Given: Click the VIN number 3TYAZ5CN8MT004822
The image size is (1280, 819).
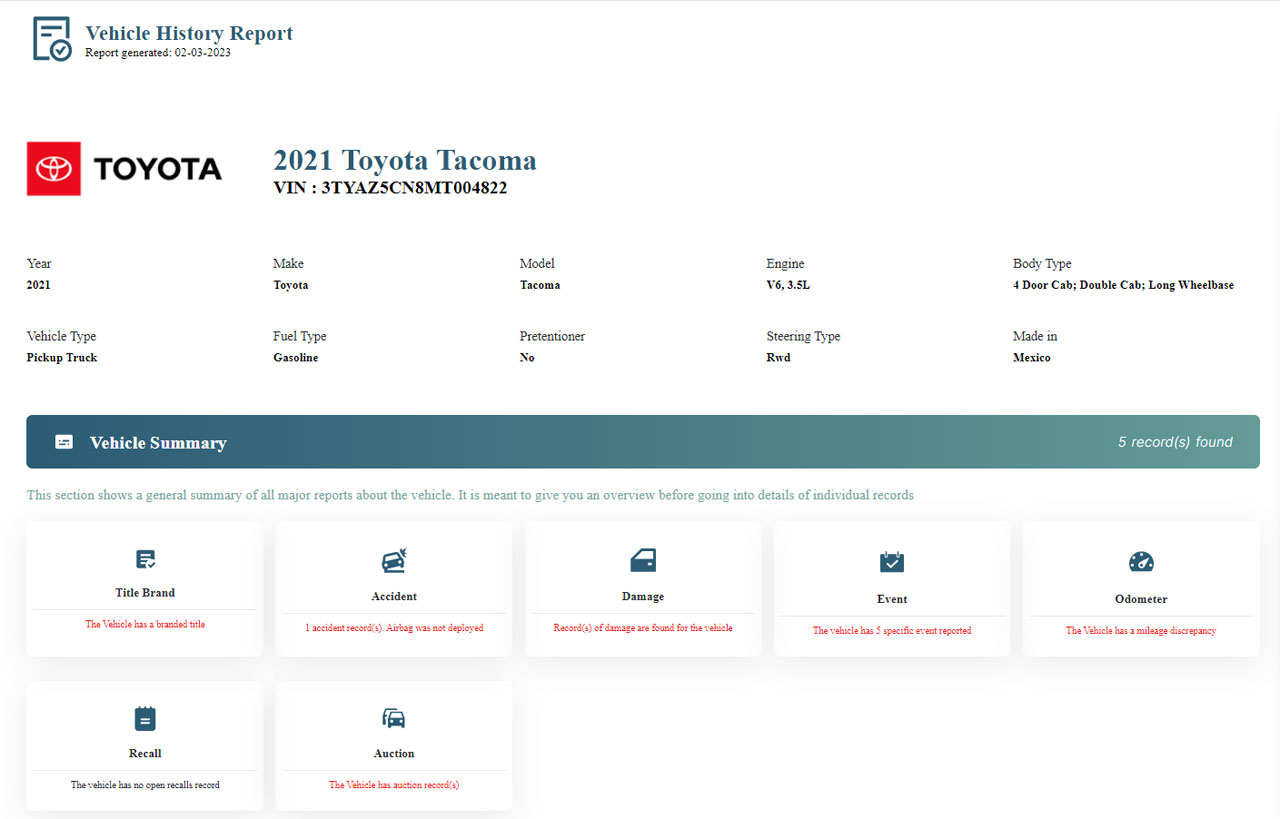Looking at the screenshot, I should 414,187.
